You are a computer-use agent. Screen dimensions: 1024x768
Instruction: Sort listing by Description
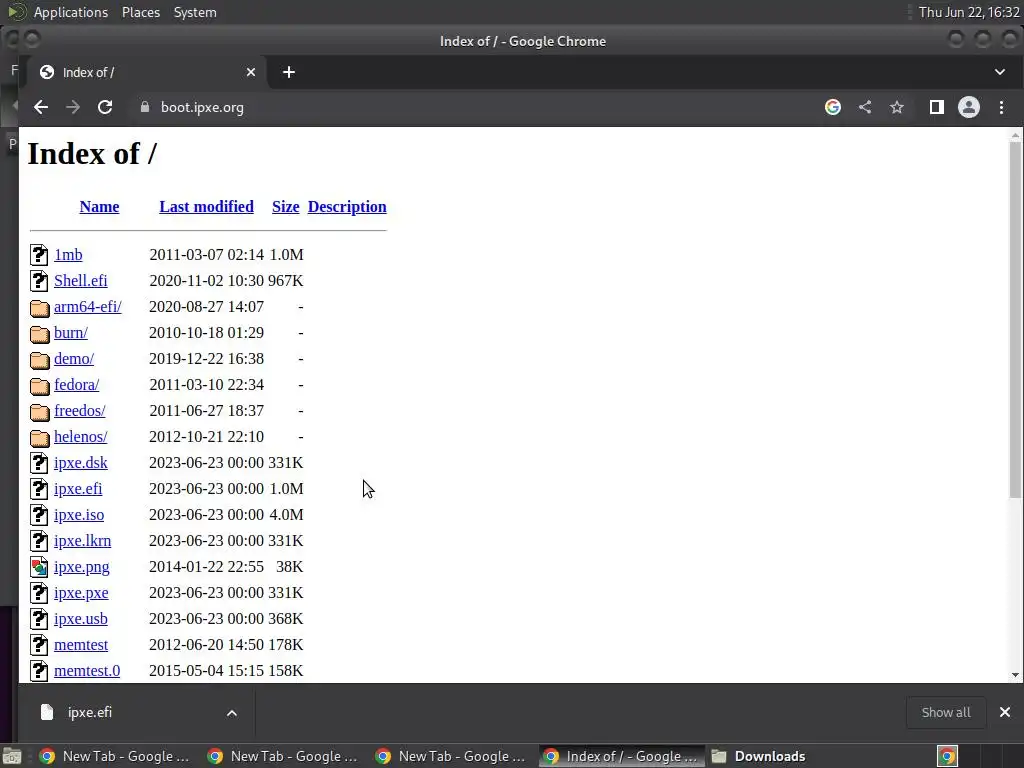tap(347, 206)
